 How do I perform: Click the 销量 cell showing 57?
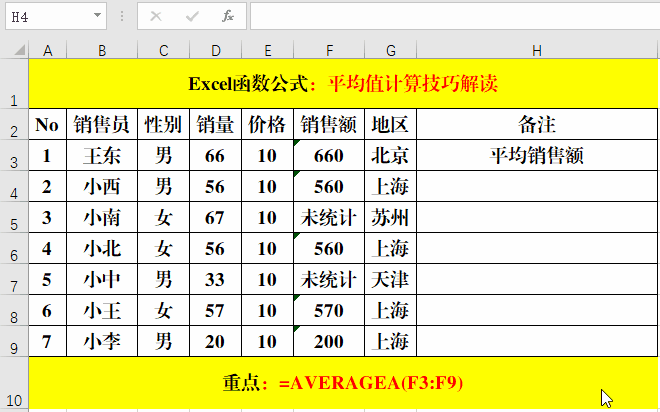(x=216, y=311)
